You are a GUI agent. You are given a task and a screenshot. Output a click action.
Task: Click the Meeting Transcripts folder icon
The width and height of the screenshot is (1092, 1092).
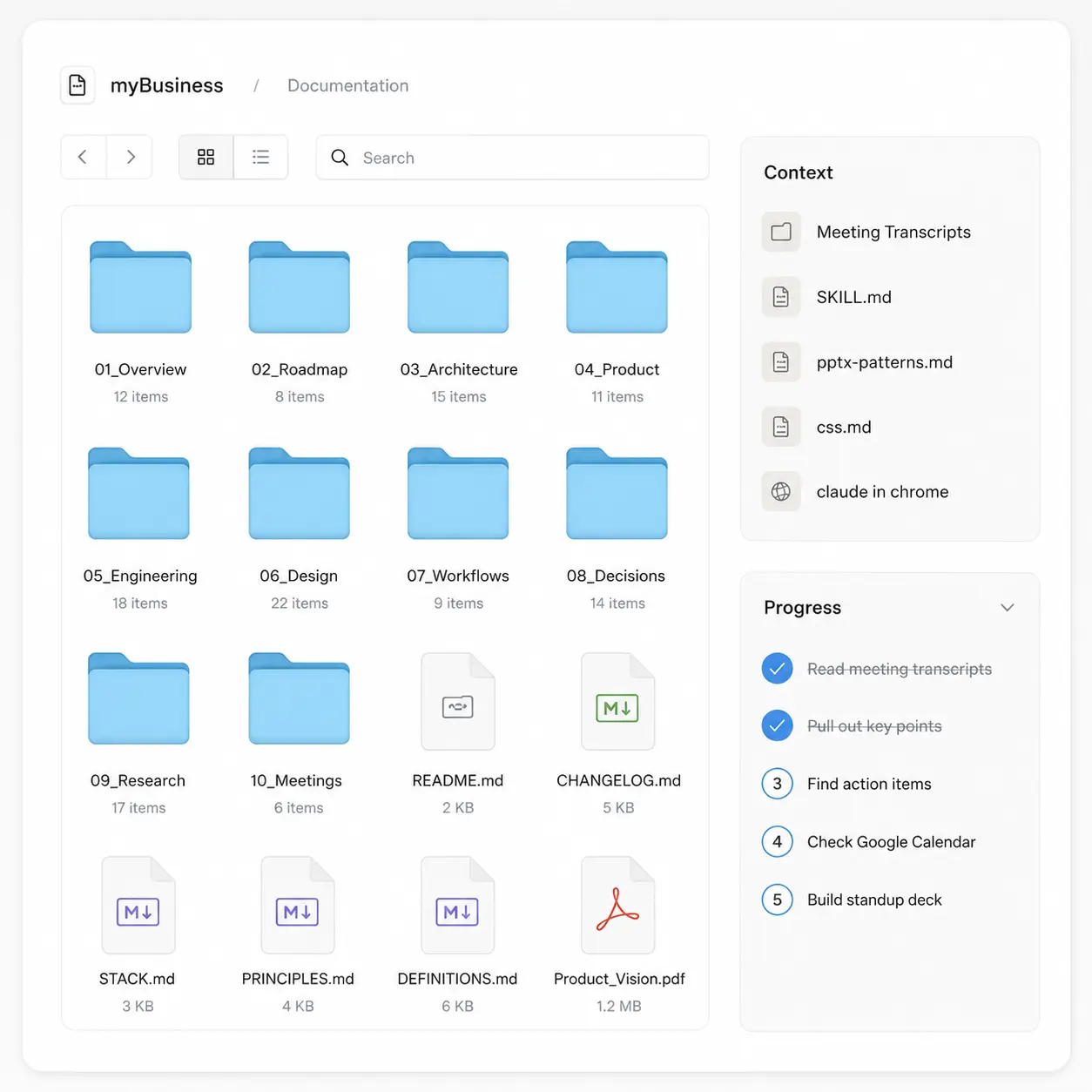click(x=781, y=232)
